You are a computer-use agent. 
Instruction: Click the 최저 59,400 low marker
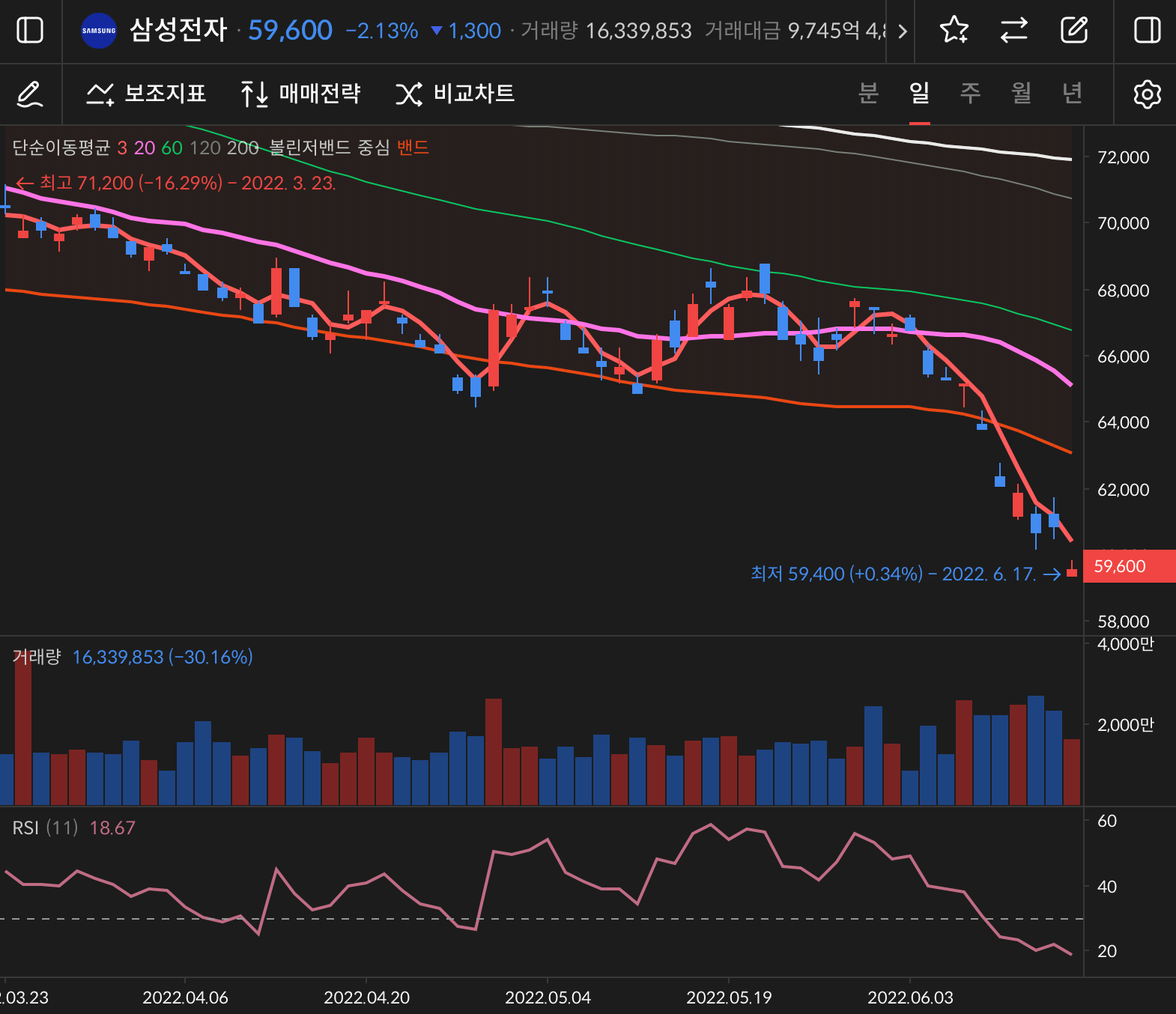[906, 574]
